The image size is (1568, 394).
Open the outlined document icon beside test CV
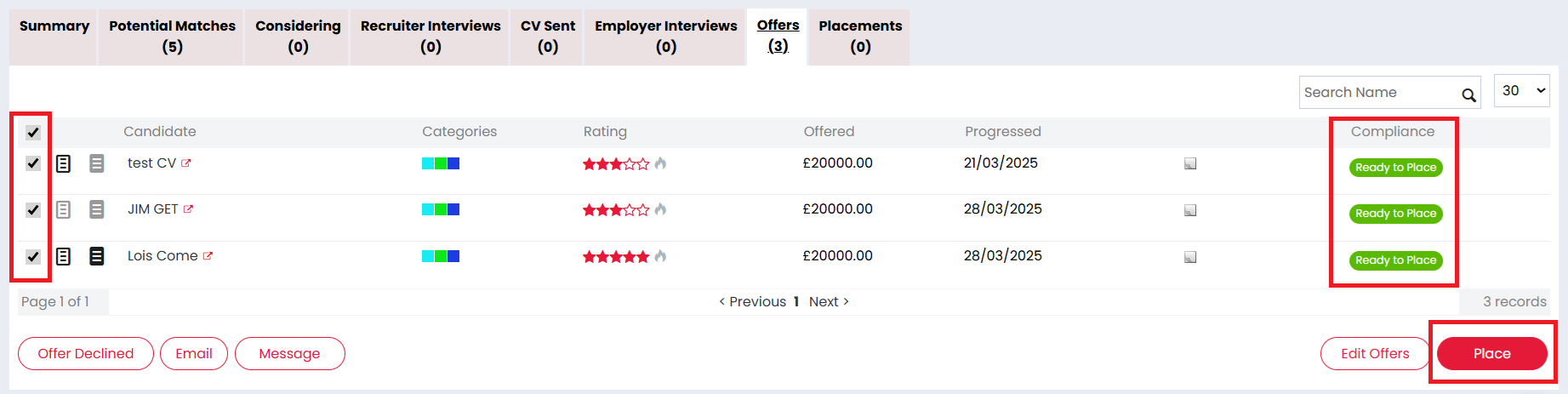coord(63,163)
